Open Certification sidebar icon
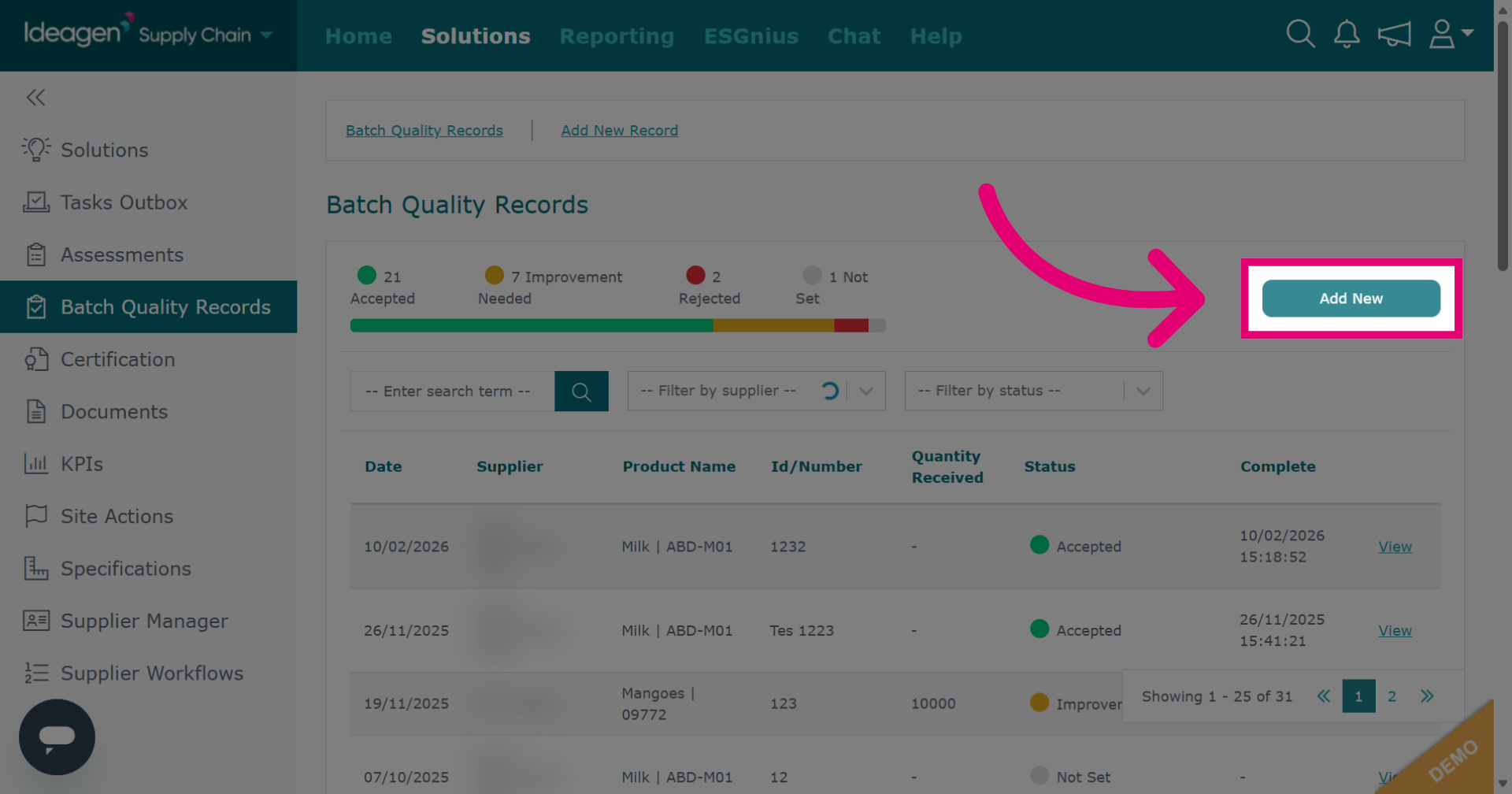The image size is (1512, 794). click(36, 359)
